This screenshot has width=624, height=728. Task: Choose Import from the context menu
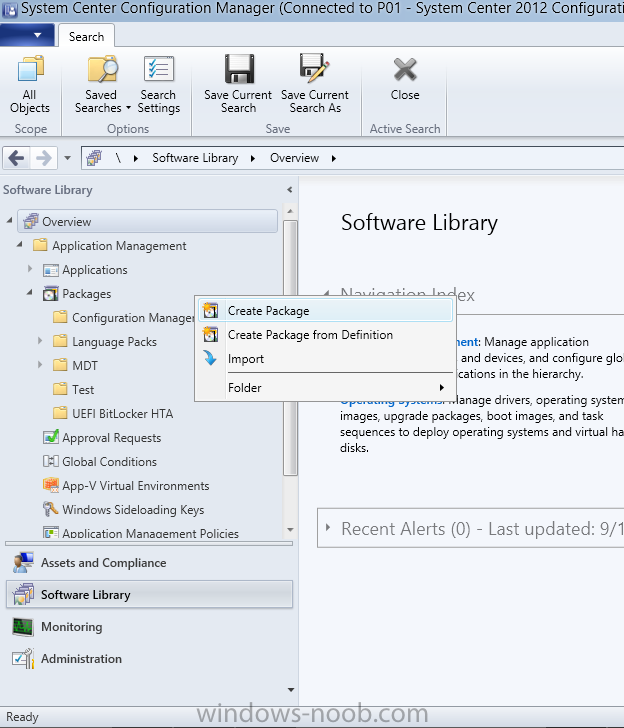[x=325, y=358]
